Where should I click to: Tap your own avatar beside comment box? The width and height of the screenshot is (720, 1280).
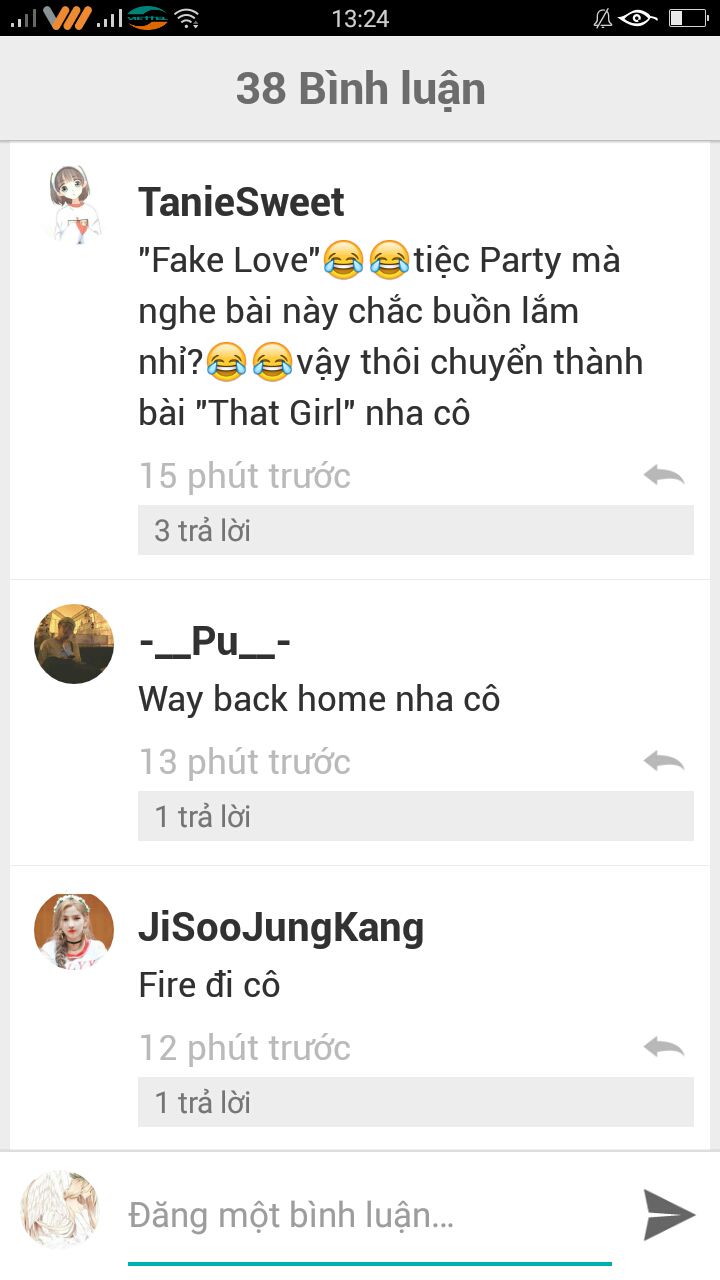point(60,1210)
